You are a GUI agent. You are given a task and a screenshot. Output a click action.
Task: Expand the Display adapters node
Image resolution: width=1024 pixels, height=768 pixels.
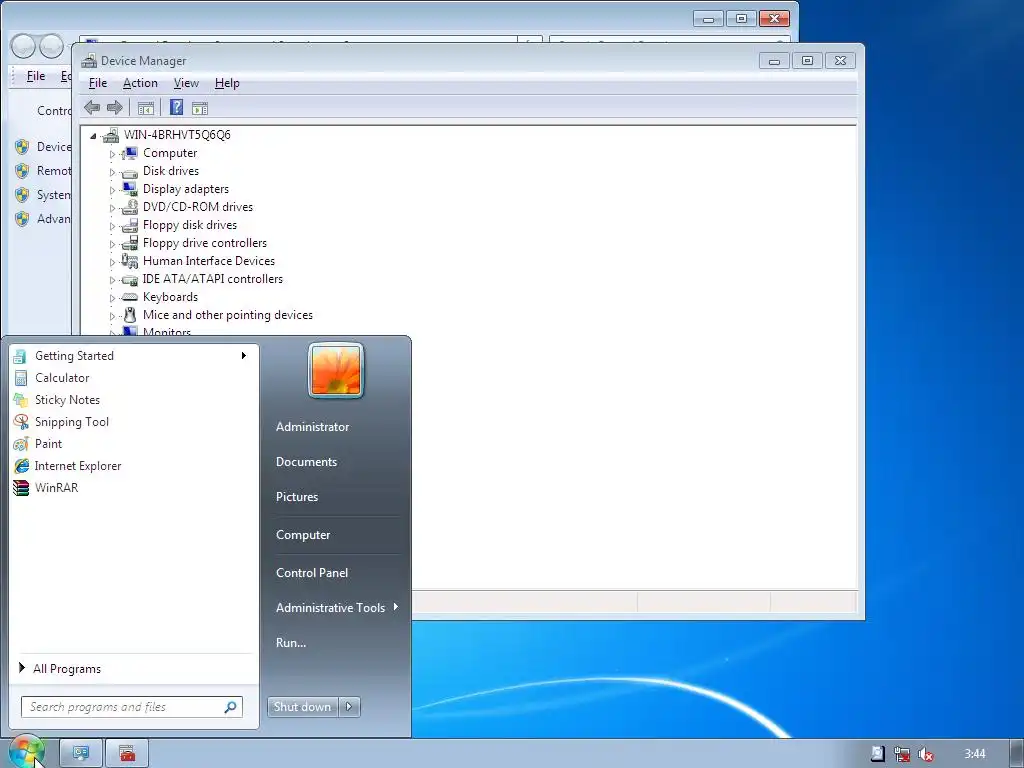click(x=112, y=190)
